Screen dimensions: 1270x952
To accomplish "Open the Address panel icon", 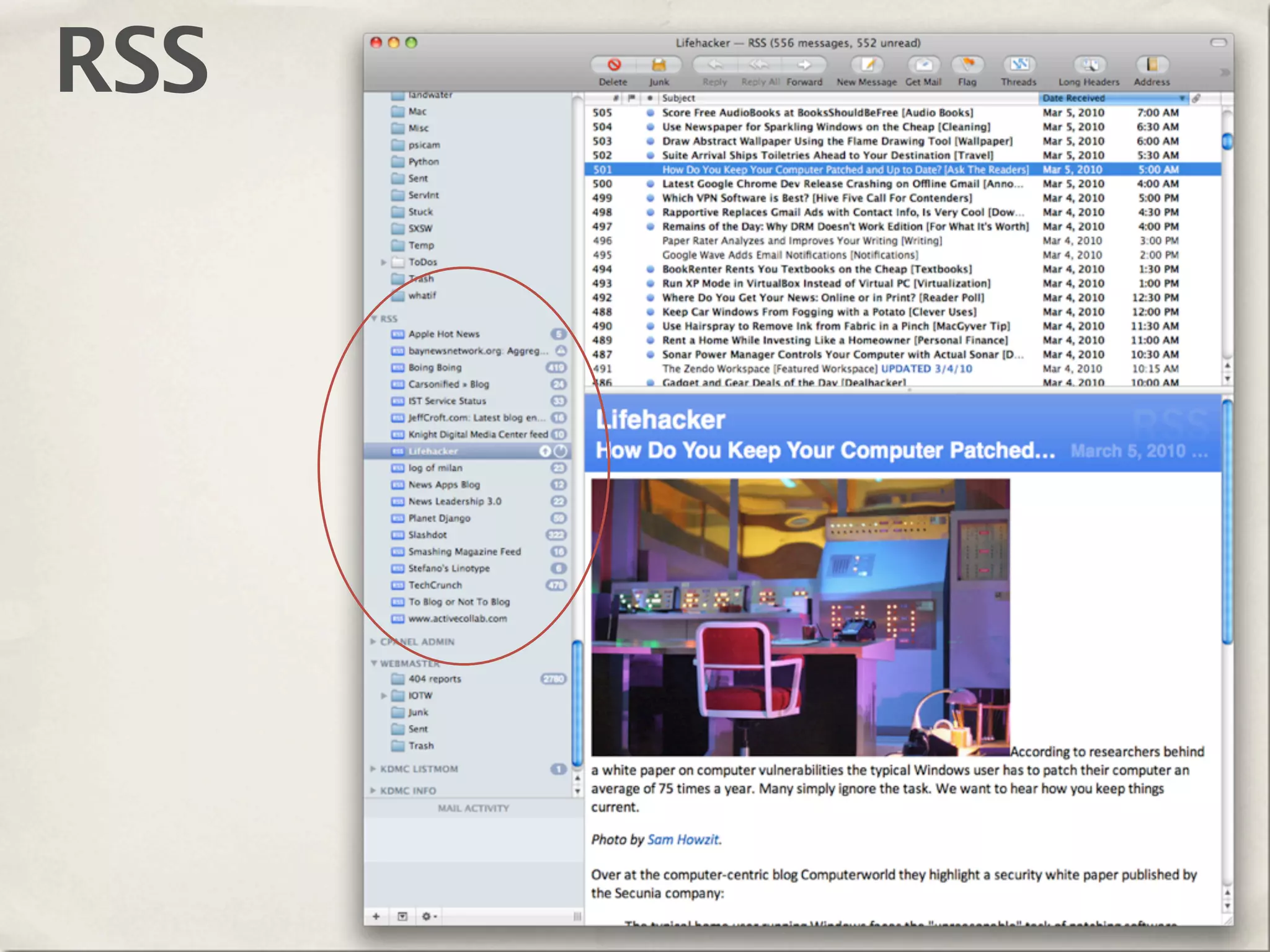I will click(1152, 65).
